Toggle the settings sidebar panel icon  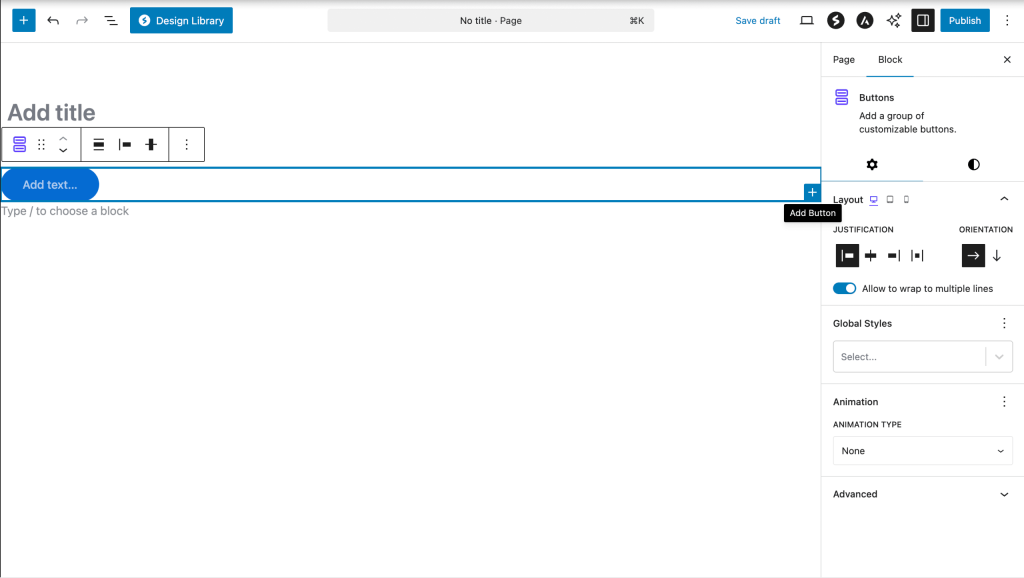(922, 20)
